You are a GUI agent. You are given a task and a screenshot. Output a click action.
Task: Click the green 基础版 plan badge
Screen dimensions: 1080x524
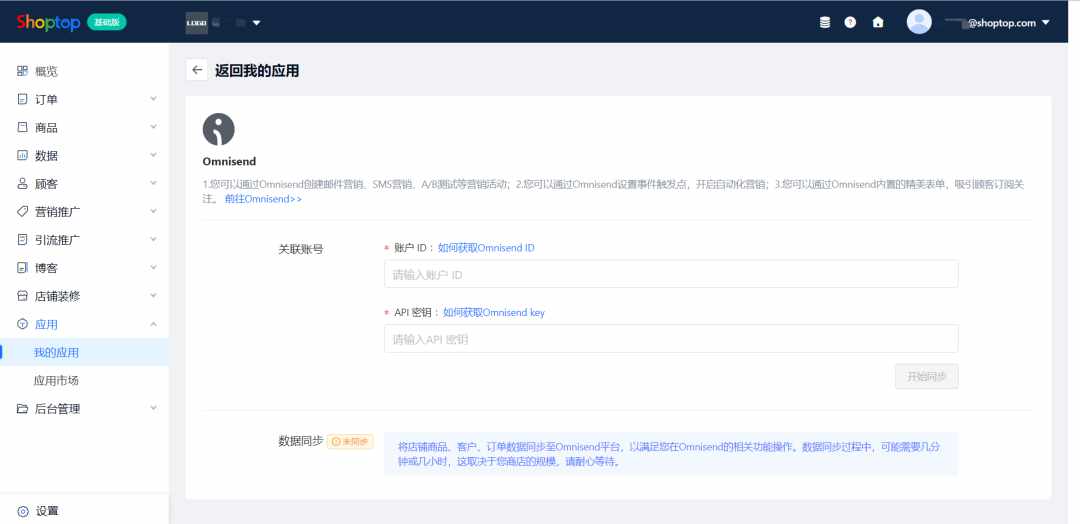click(107, 22)
